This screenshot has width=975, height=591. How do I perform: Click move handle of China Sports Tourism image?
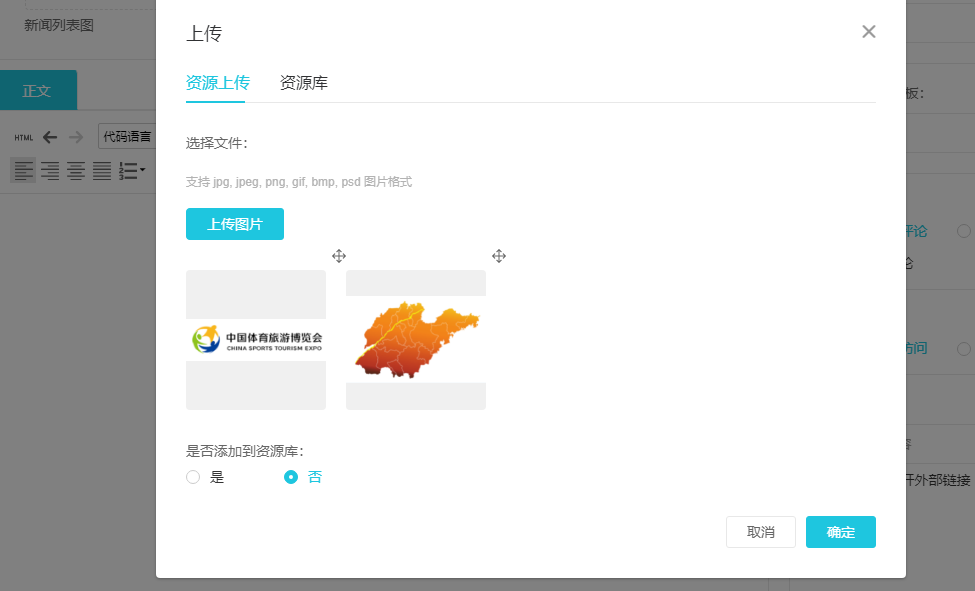(339, 256)
